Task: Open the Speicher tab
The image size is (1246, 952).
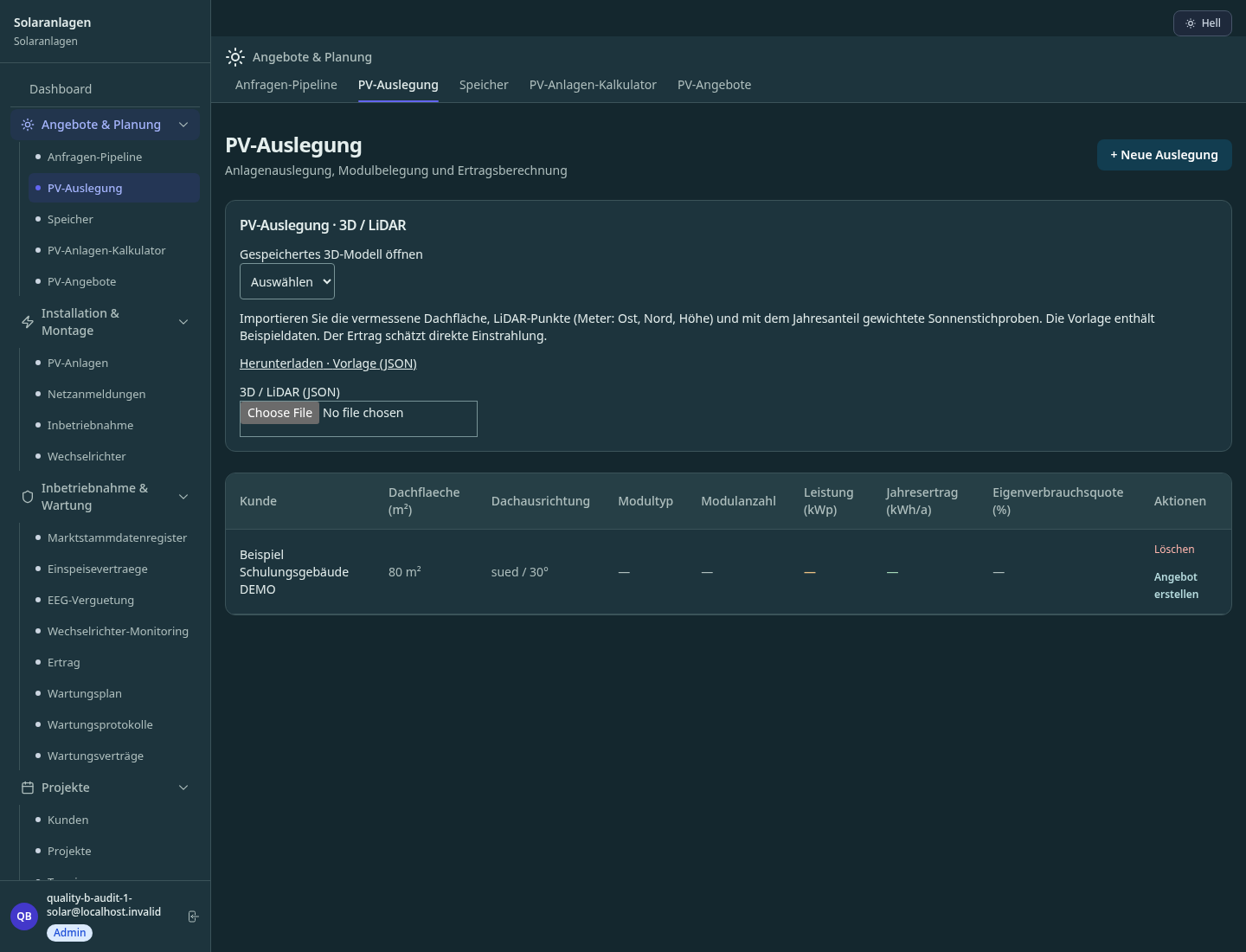Action: (x=484, y=85)
